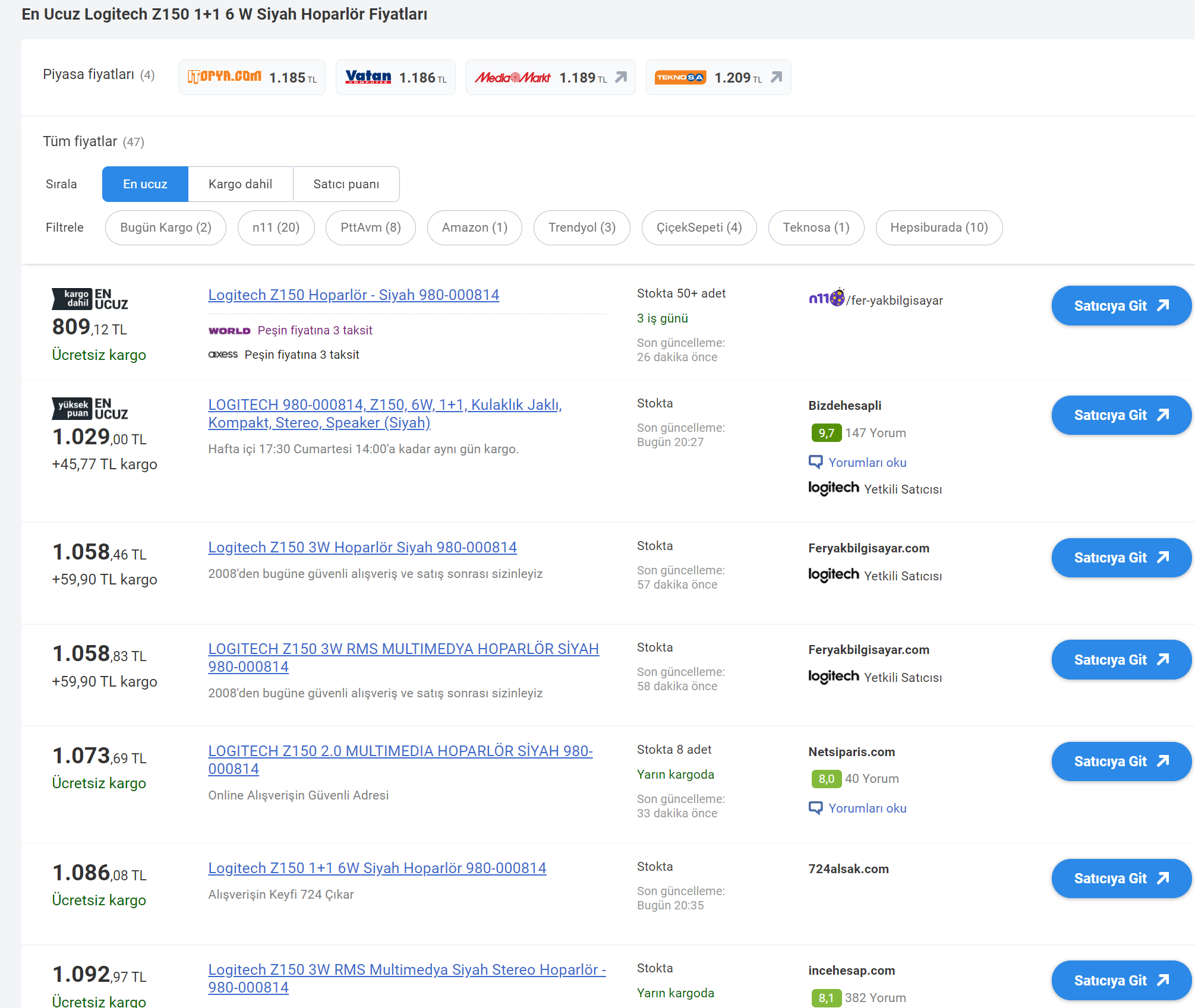
Task: Open MediaMarkt external link arrow
Action: click(621, 77)
